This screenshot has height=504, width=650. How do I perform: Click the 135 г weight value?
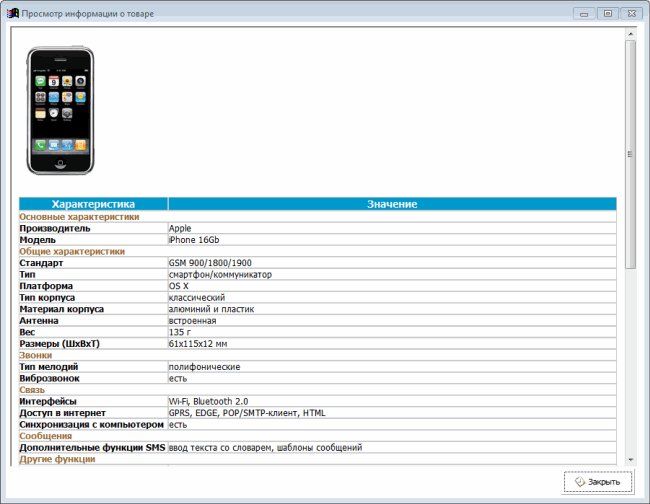click(x=180, y=332)
